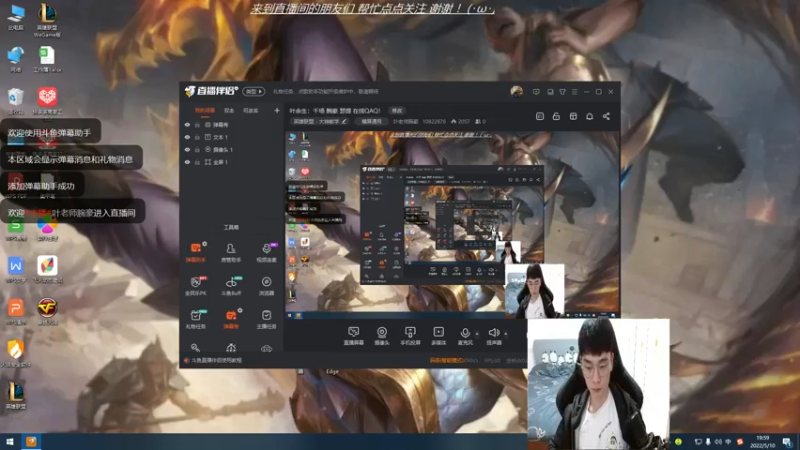Image resolution: width=800 pixels, height=450 pixels.
Task: Switch to the third scene tab
Action: (x=251, y=110)
